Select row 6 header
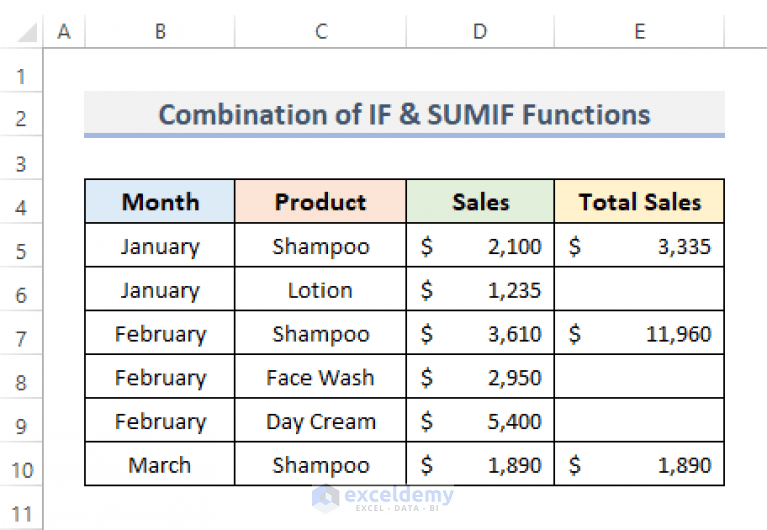Viewport: 767px width, 530px height. pos(21,289)
